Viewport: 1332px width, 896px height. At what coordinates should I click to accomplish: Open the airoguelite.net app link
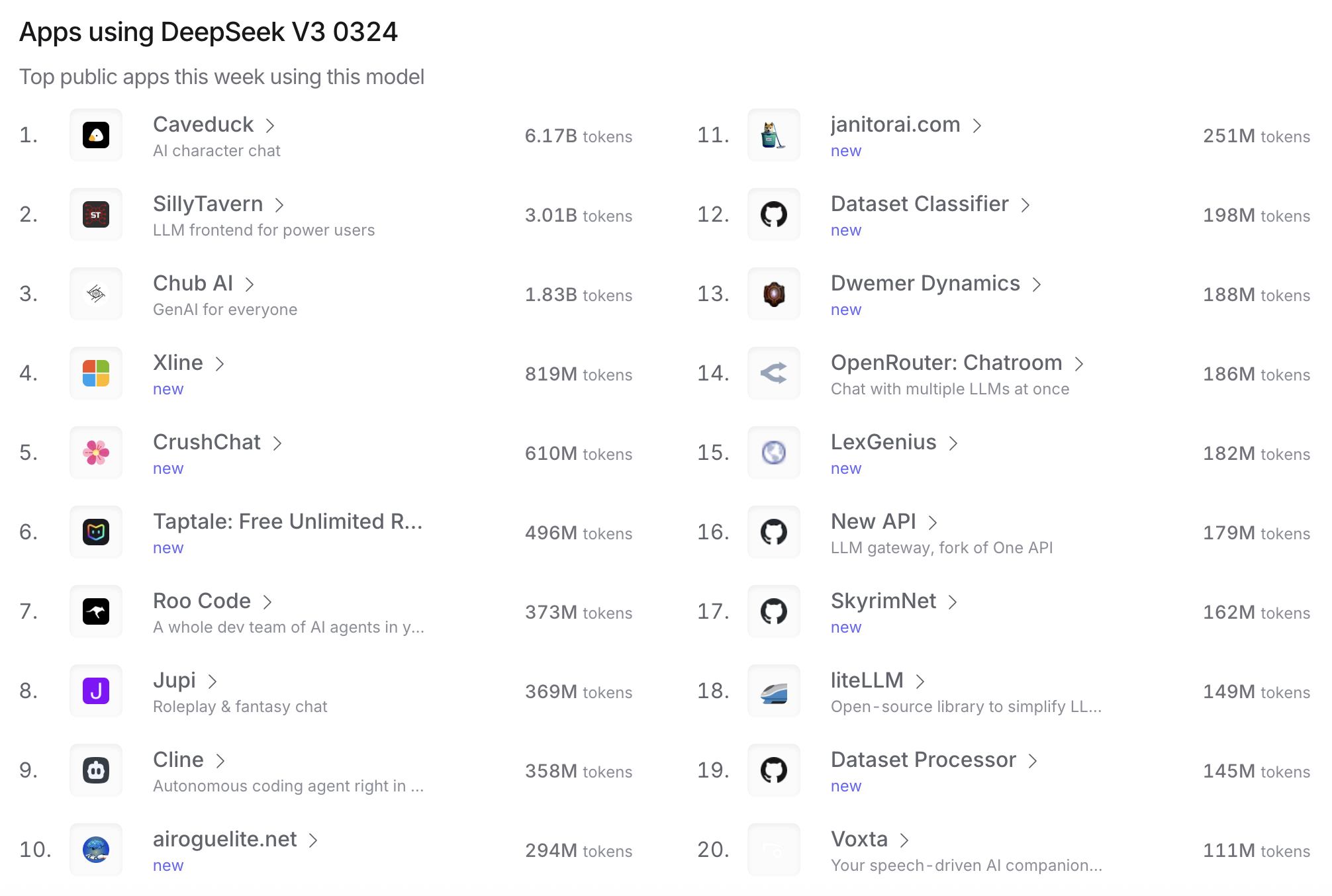224,839
